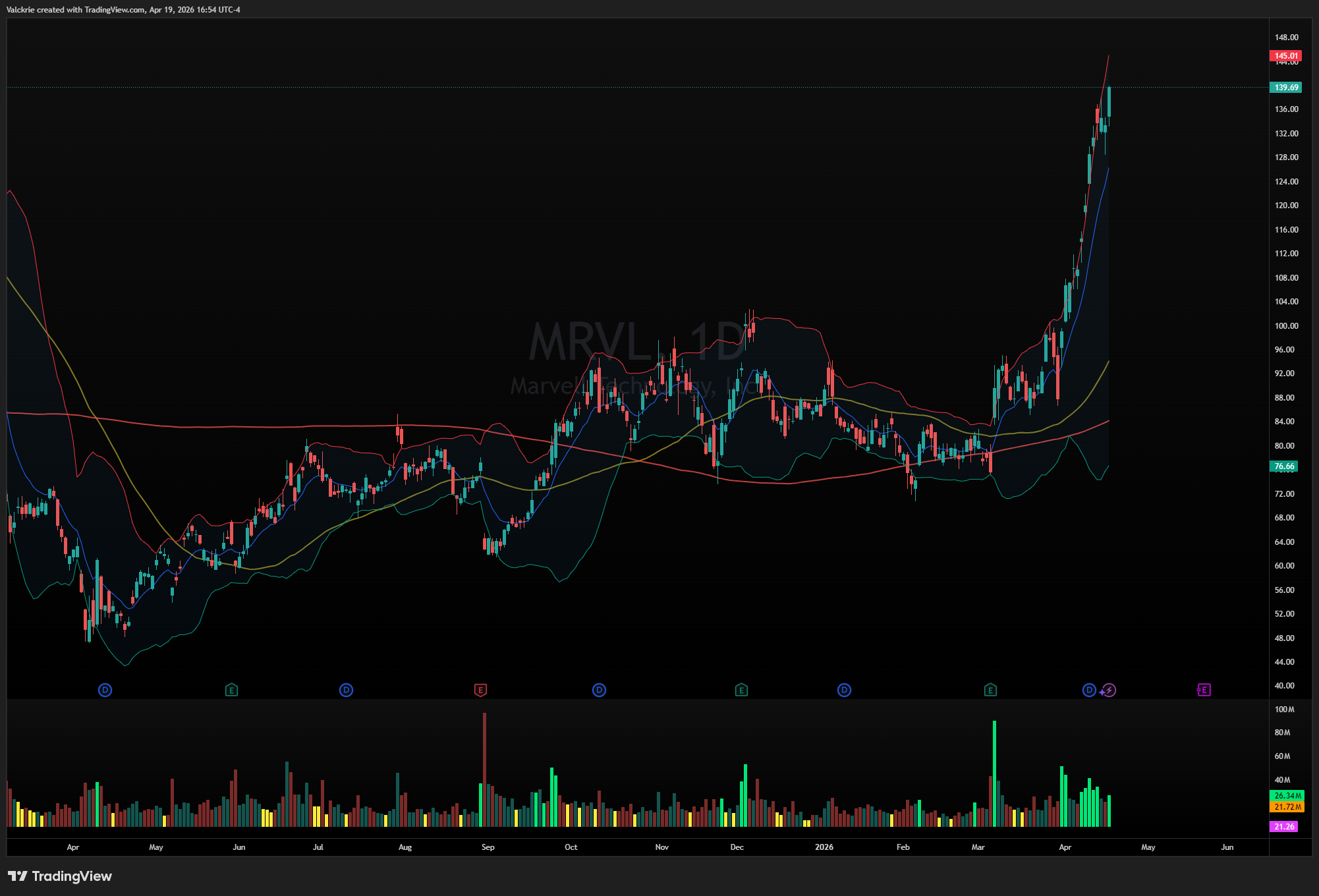1319x896 pixels.
Task: Click the green 26.34M volume label
Action: [1287, 795]
